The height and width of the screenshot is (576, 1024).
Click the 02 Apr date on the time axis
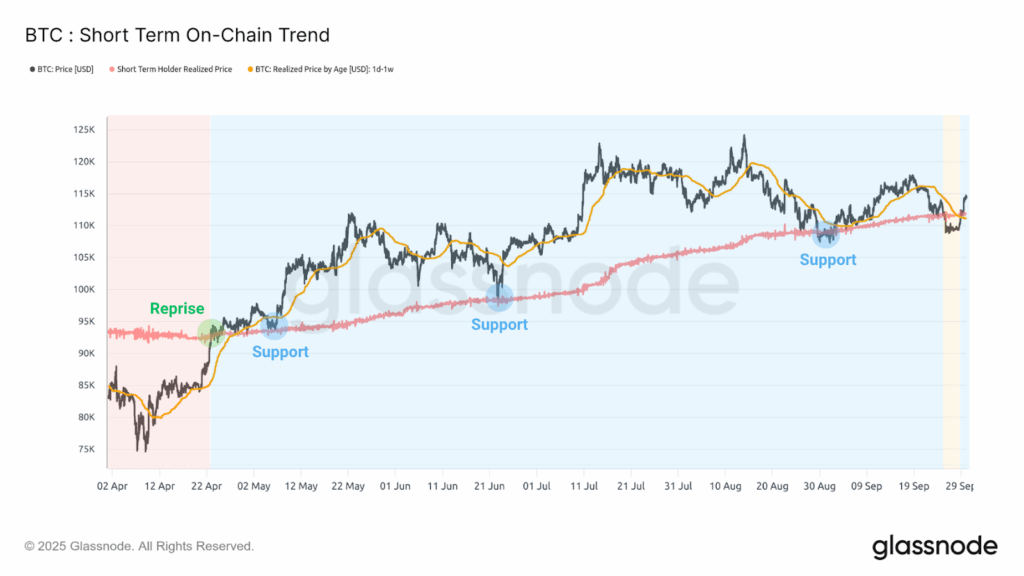point(111,486)
